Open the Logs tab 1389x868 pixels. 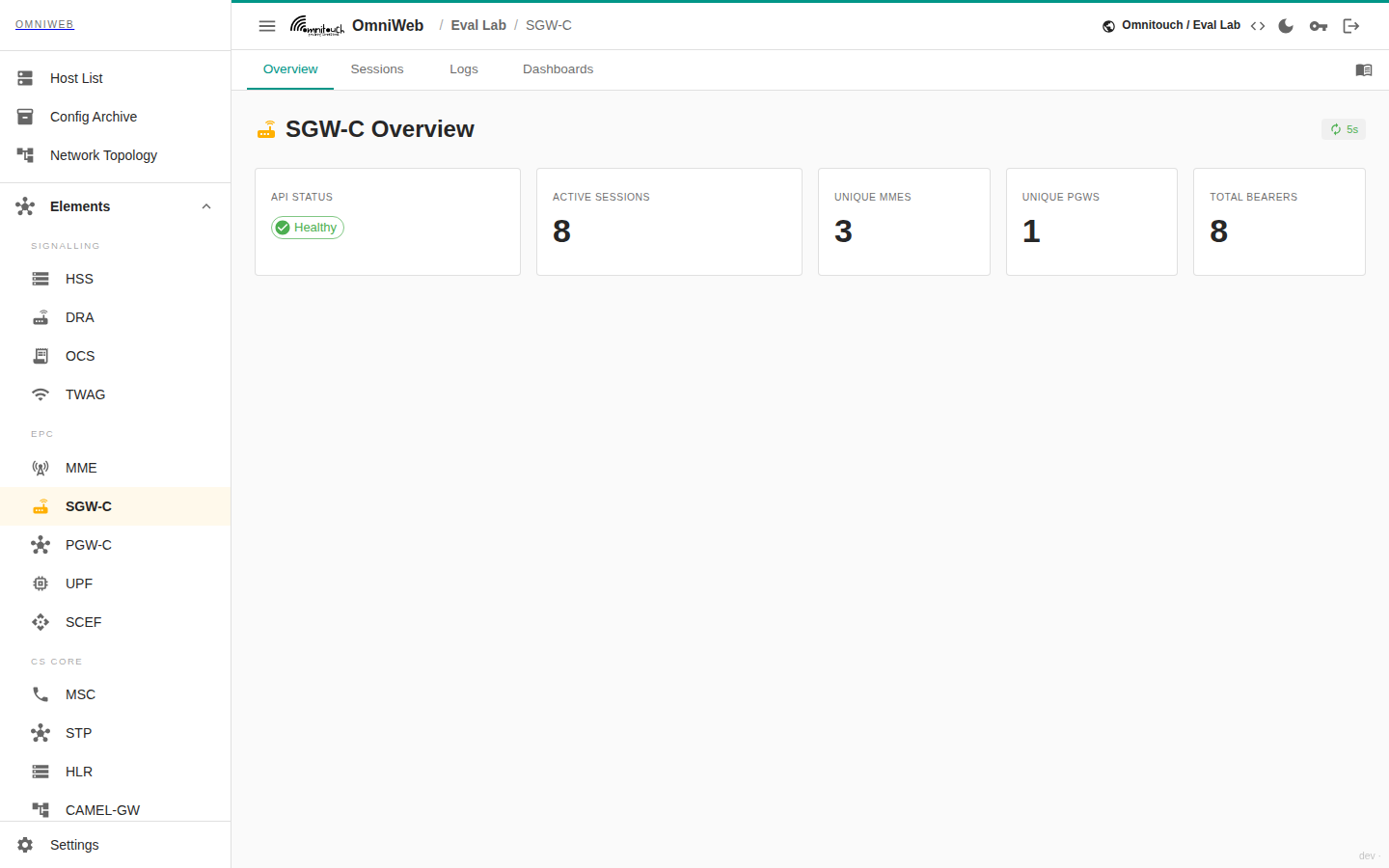(x=464, y=69)
